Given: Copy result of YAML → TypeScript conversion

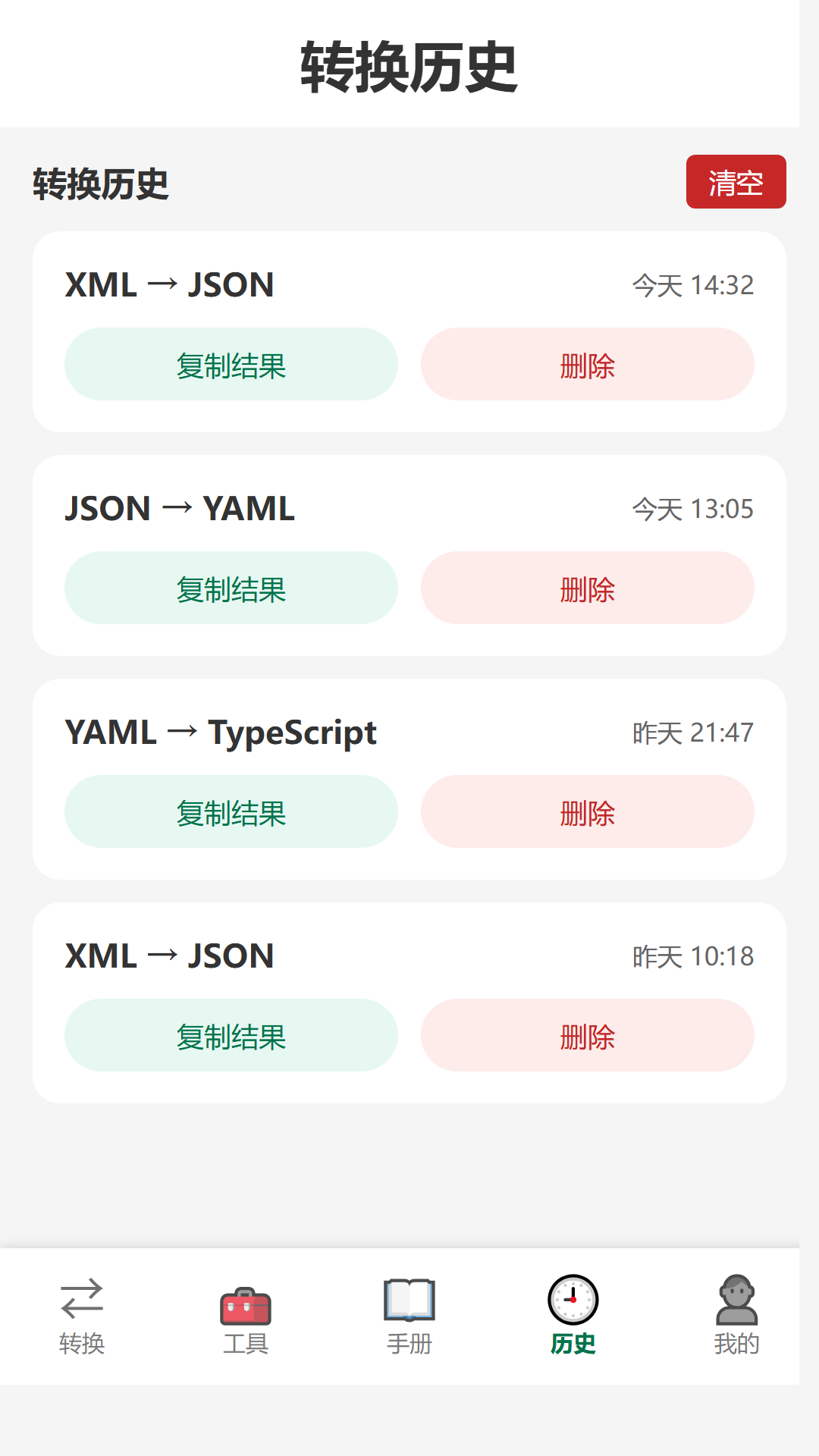Looking at the screenshot, I should (231, 811).
